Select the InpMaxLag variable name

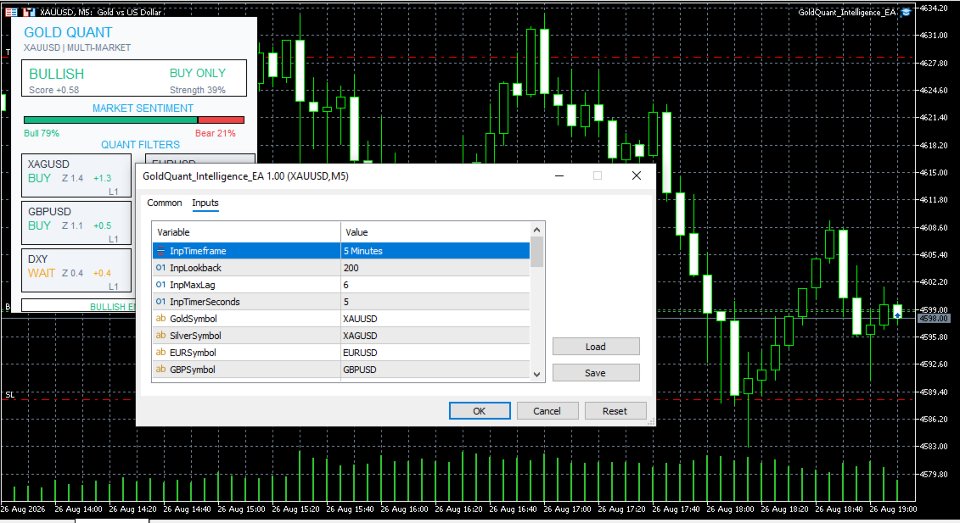[x=192, y=285]
